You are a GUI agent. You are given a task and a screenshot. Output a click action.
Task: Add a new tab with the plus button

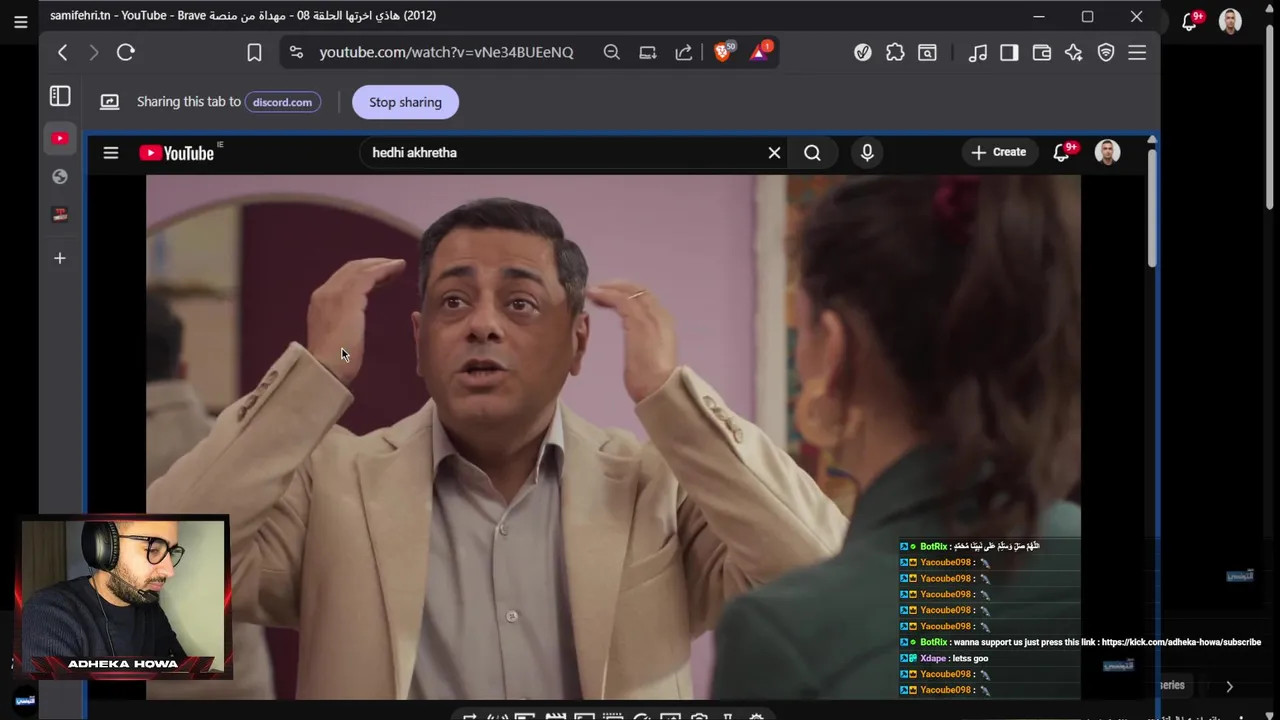pos(60,258)
